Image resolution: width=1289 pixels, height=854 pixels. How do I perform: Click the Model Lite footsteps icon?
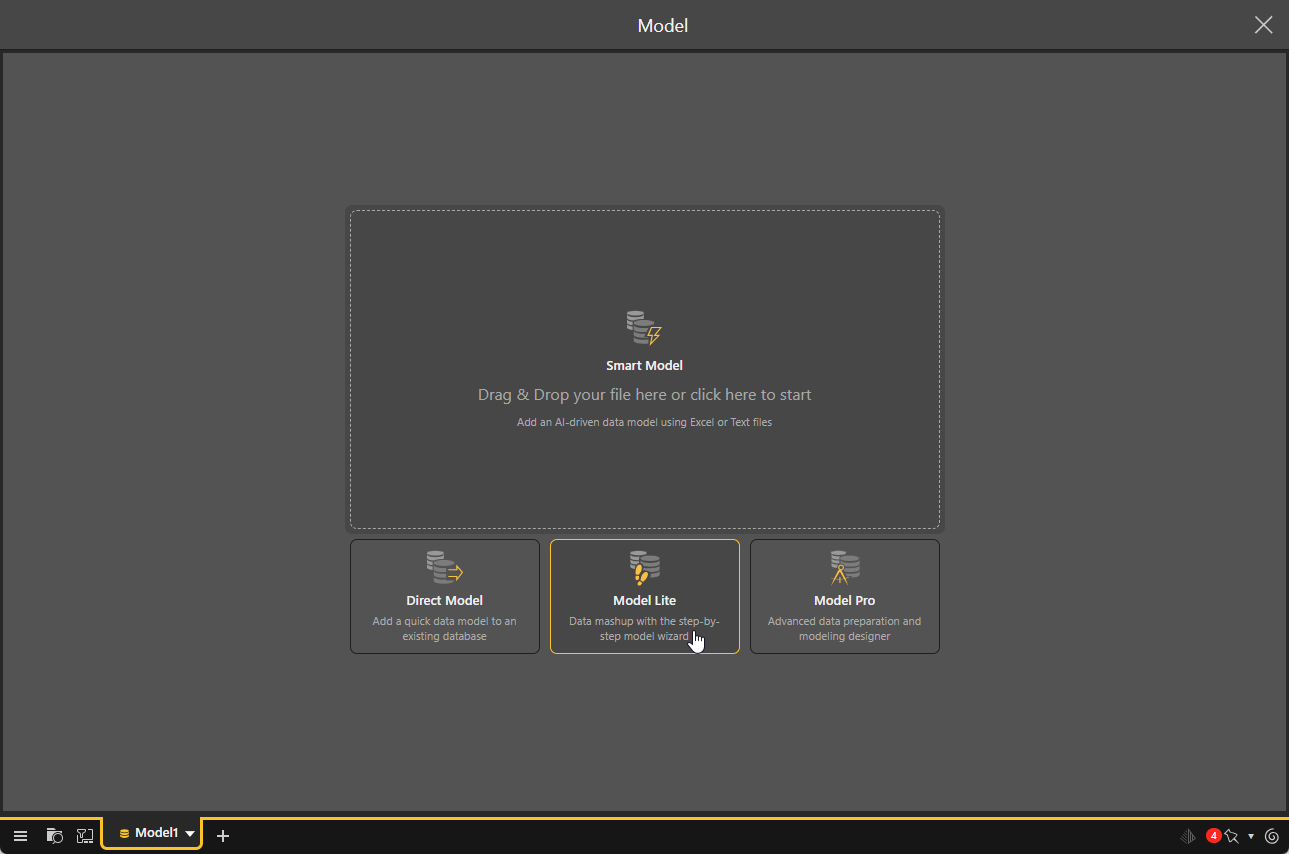tap(644, 567)
